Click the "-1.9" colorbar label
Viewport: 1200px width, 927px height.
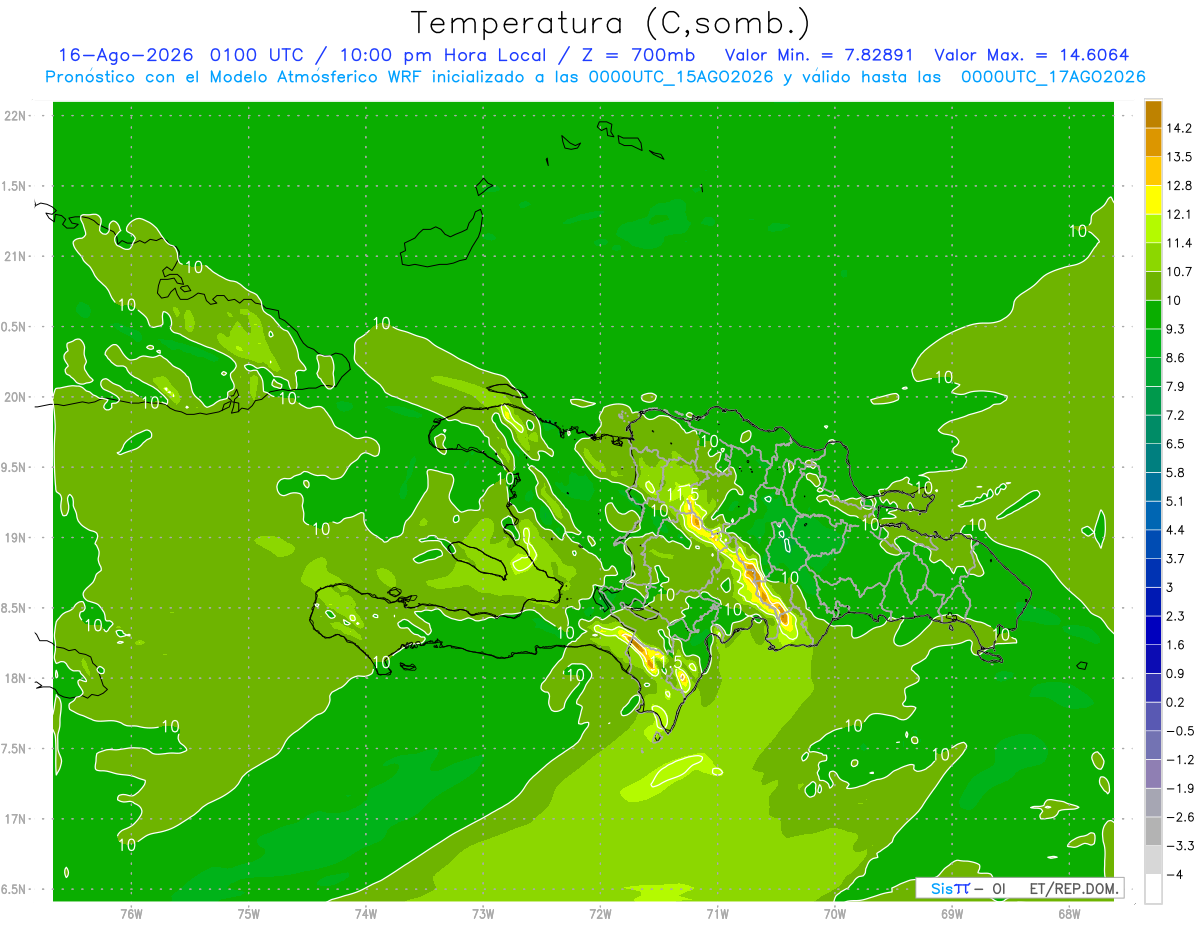tap(1181, 789)
